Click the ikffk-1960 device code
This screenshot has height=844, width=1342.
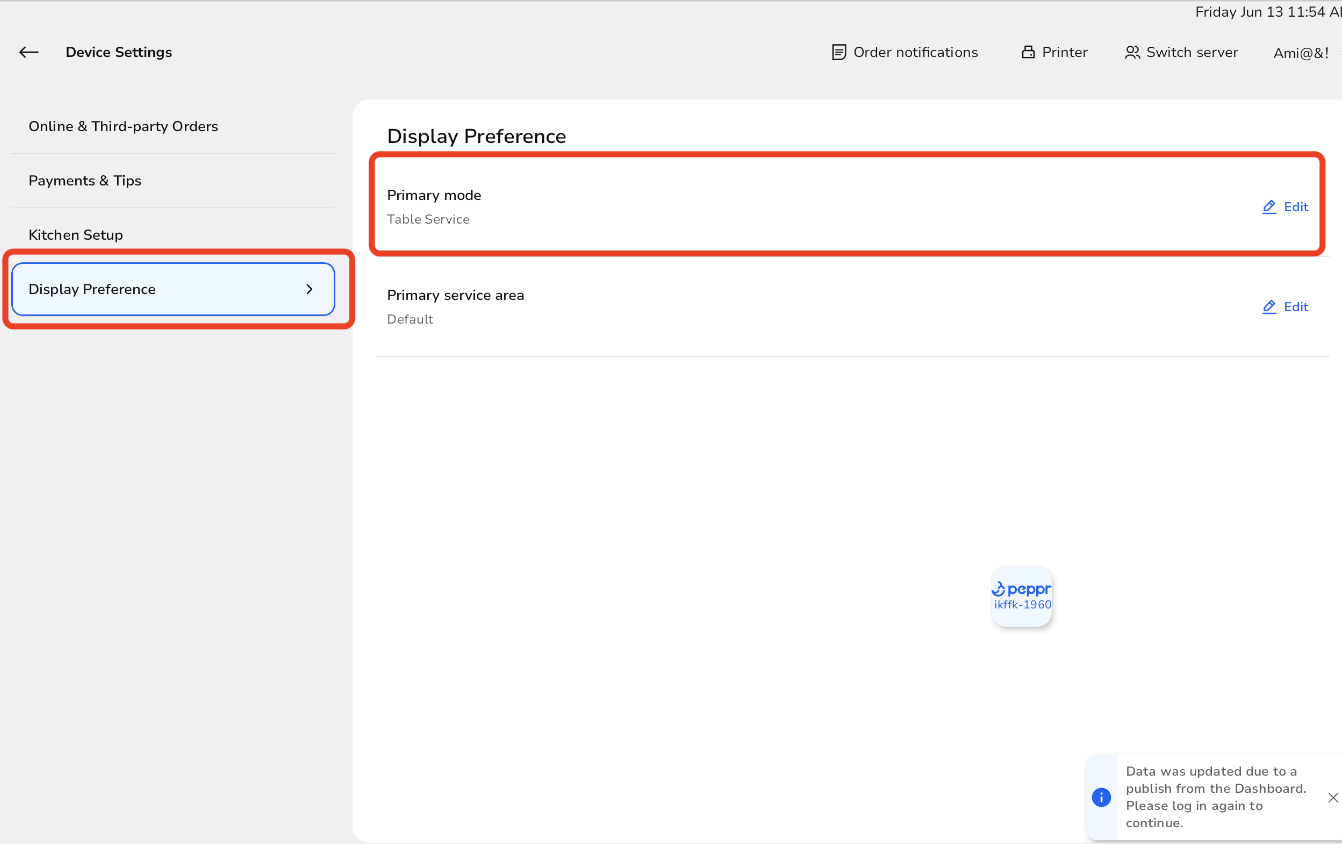click(x=1022, y=604)
